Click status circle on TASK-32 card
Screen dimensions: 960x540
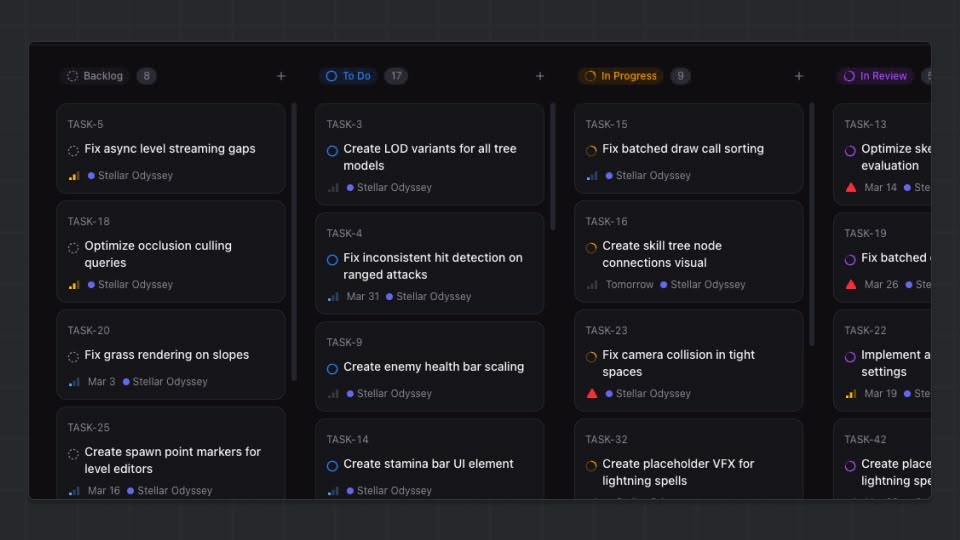pos(591,466)
